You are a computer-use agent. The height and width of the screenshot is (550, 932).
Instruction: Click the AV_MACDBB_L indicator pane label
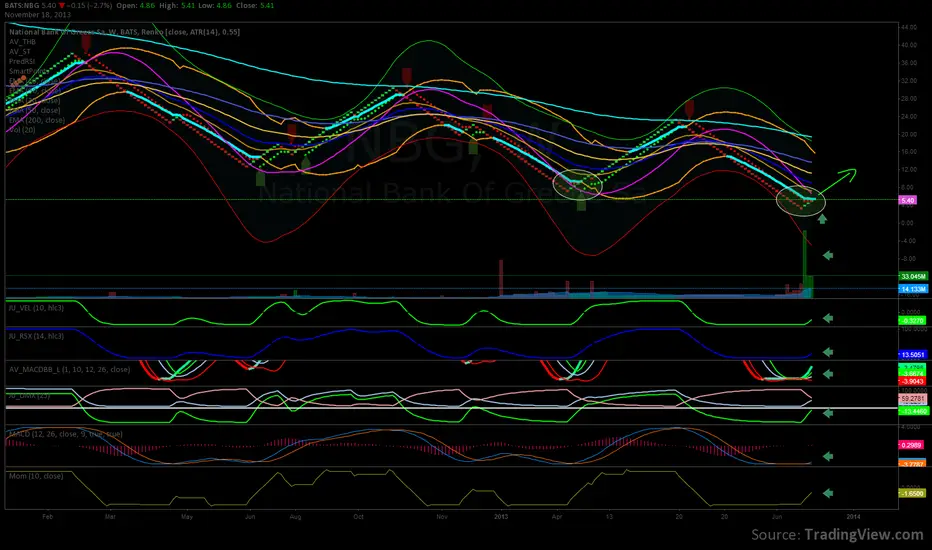[x=70, y=370]
